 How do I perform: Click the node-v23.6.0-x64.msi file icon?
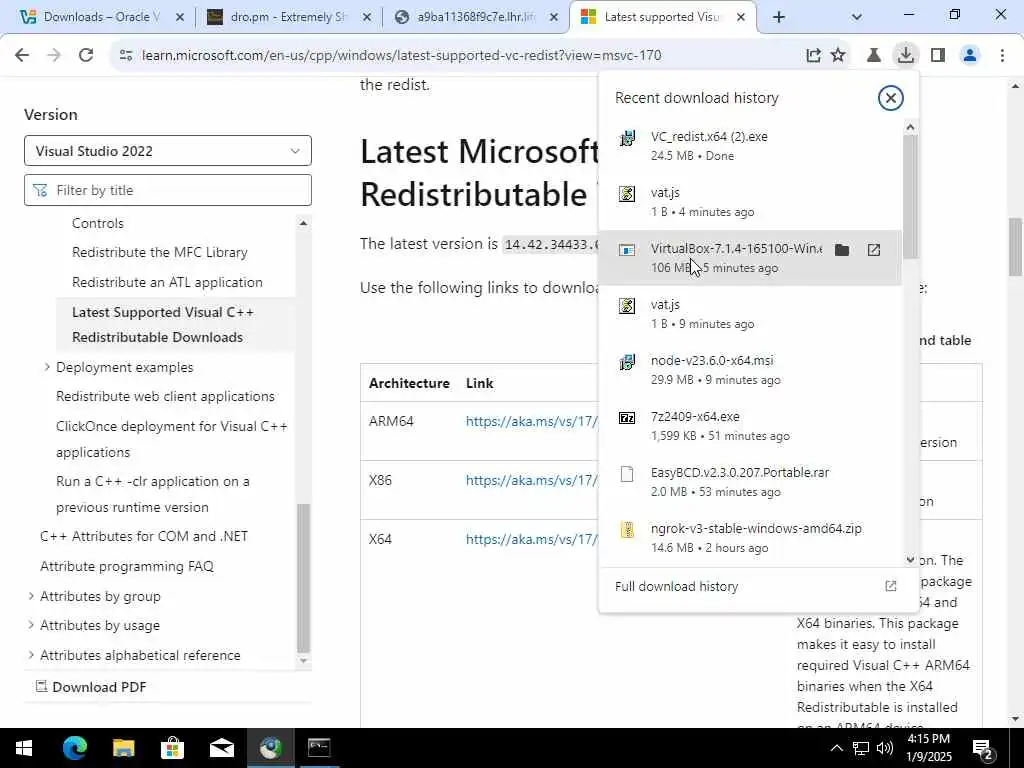pos(627,362)
